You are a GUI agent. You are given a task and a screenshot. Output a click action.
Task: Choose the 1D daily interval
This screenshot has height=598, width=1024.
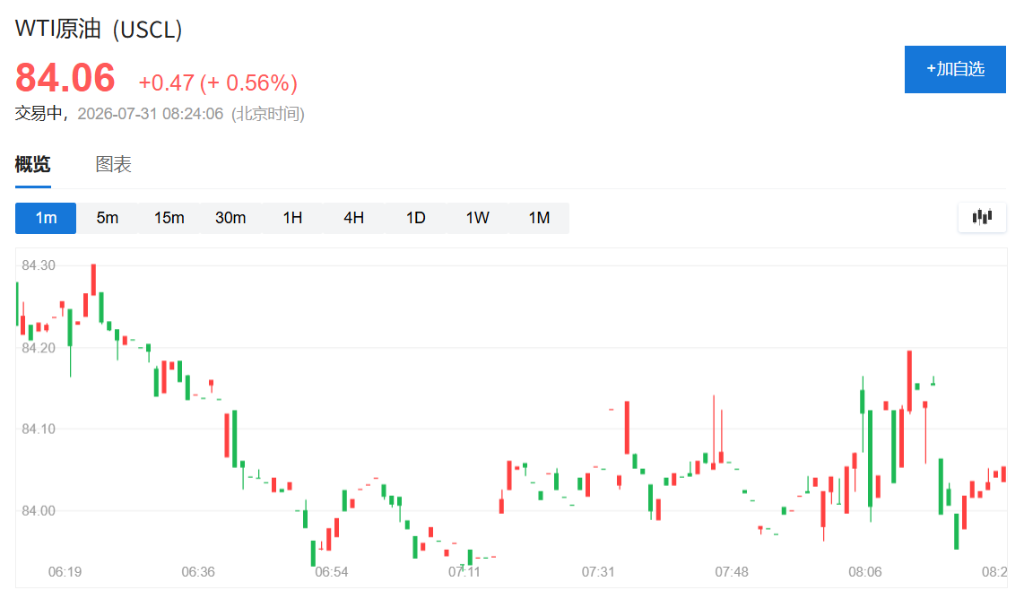coord(416,218)
